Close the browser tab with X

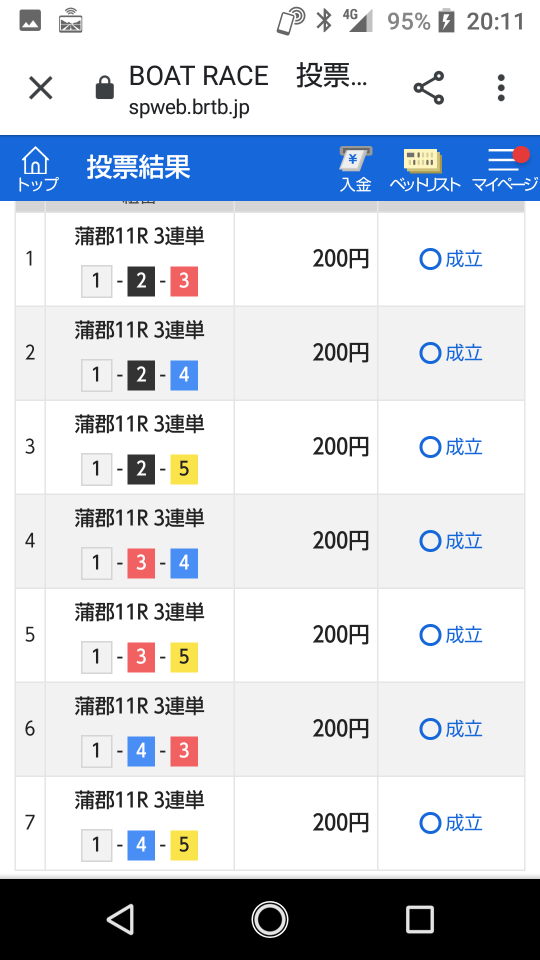(41, 88)
